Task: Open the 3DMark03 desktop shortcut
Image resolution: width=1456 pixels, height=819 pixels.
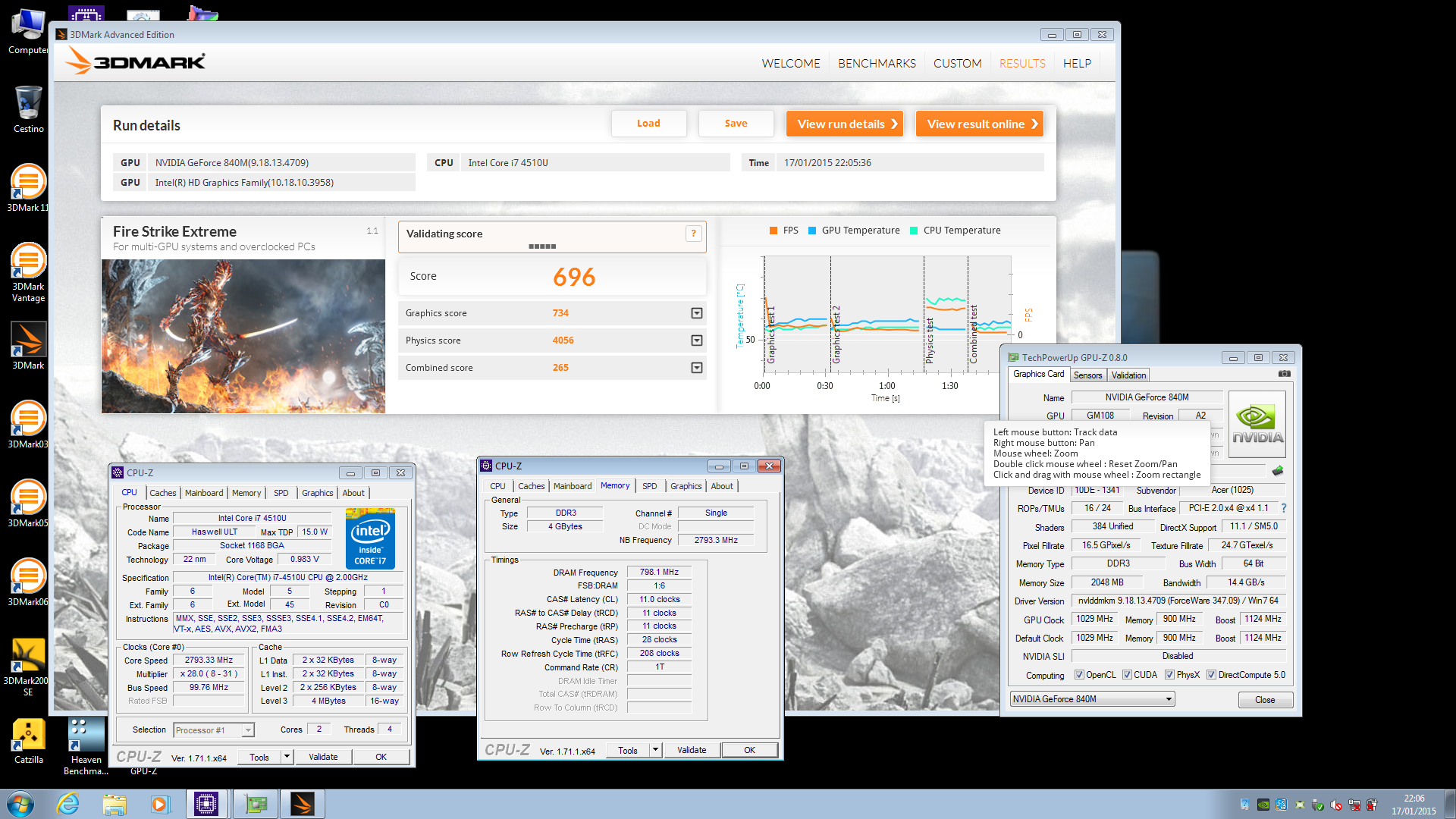Action: (28, 424)
